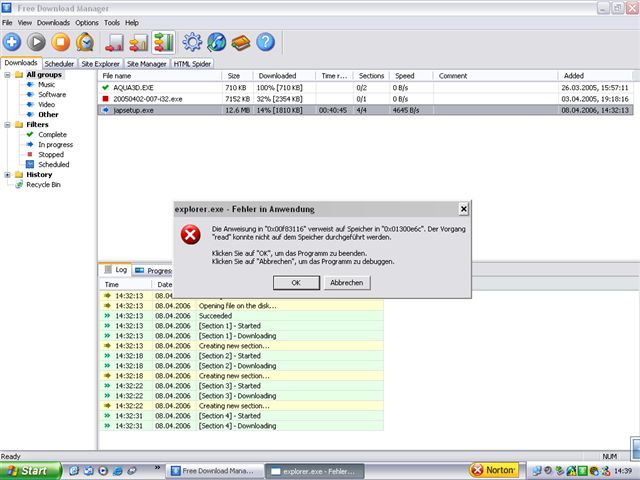Open the Help menu

coord(131,22)
